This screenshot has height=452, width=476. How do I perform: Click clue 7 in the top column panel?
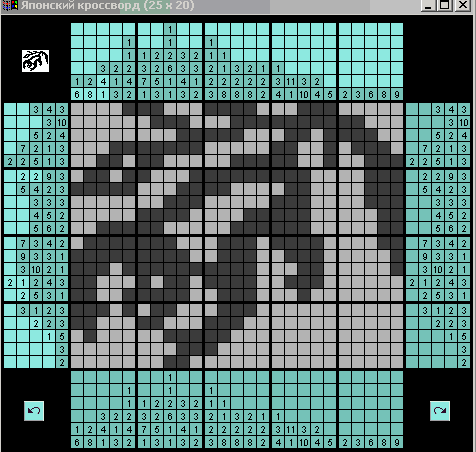tap(144, 82)
